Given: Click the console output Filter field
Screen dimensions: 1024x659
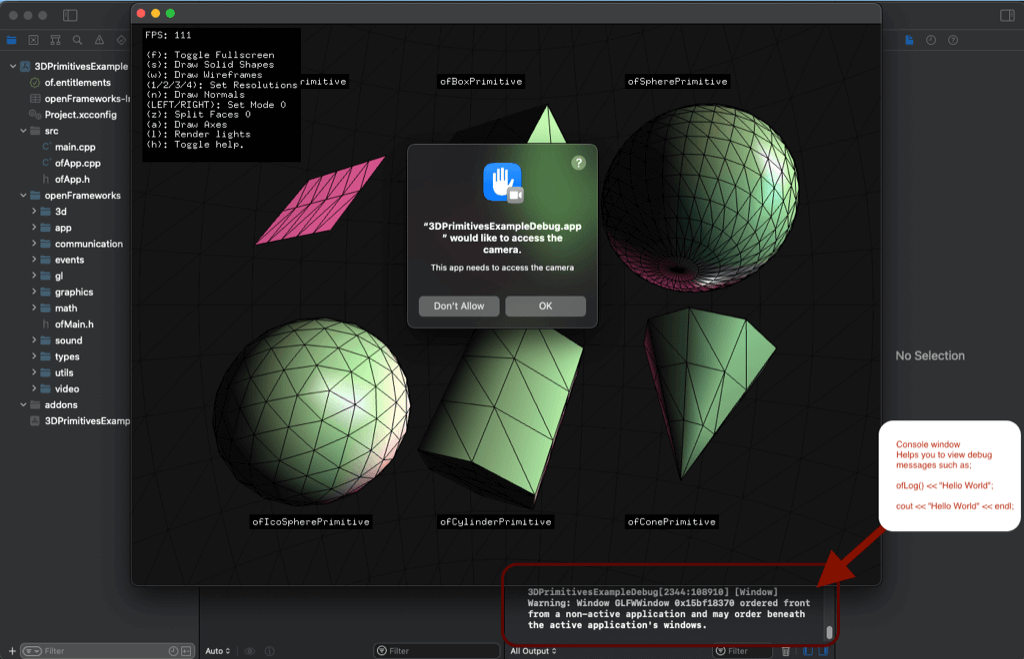Looking at the screenshot, I should (x=742, y=651).
